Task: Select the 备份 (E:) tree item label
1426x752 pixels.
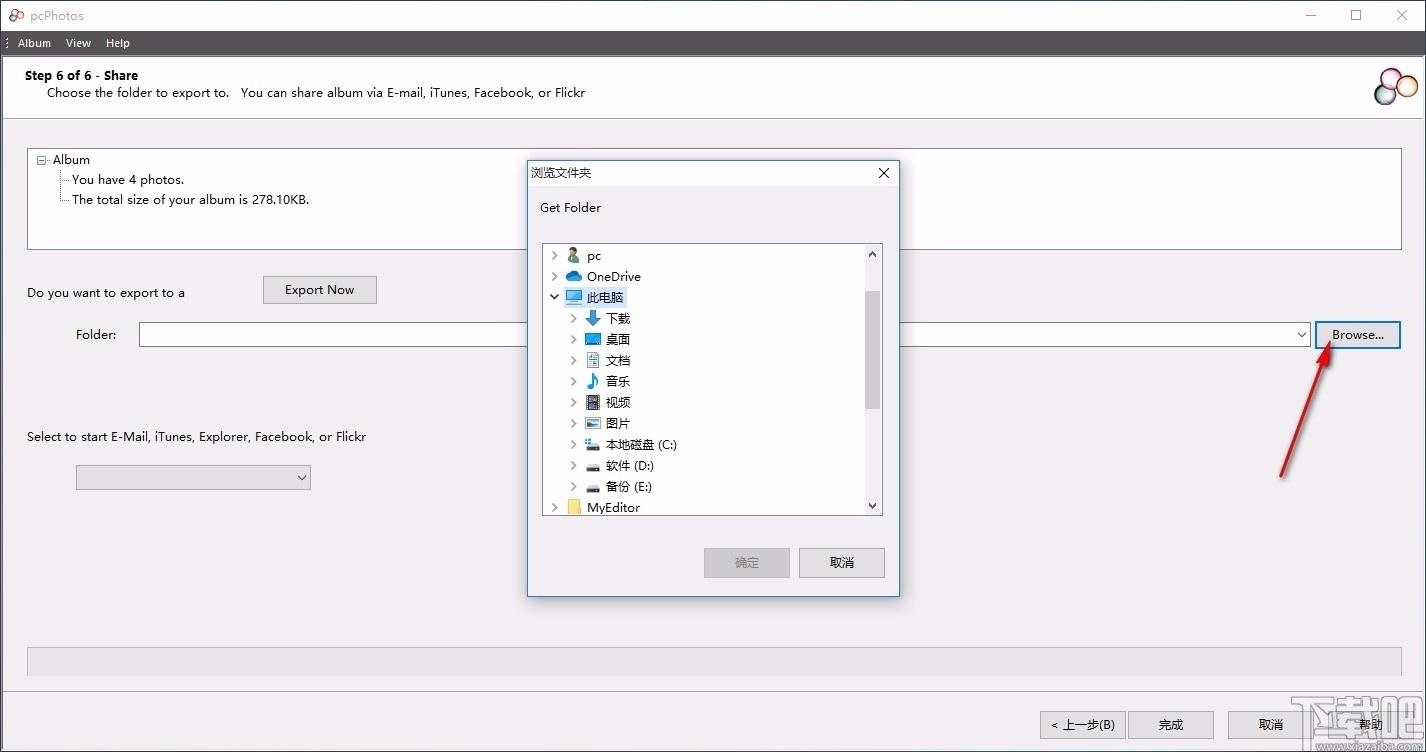Action: click(629, 487)
